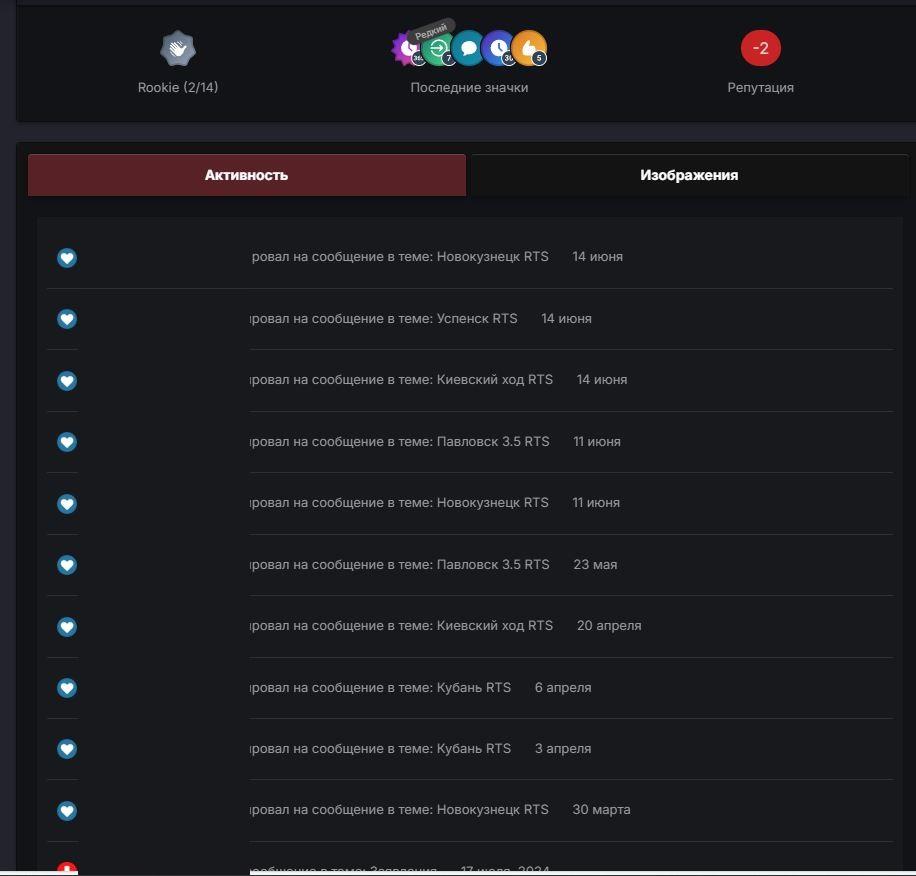916x876 pixels.
Task: Open Новокузнецк RTS topic dated 30 марта
Action: coord(492,810)
